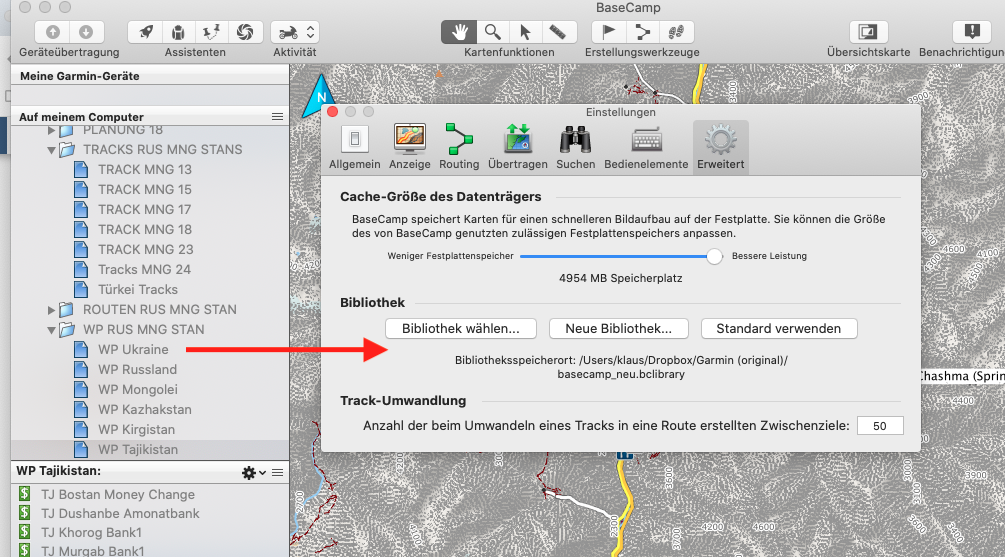
Task: Expand the ROUTEN RUS MNG STAN folder
Action: 51,310
